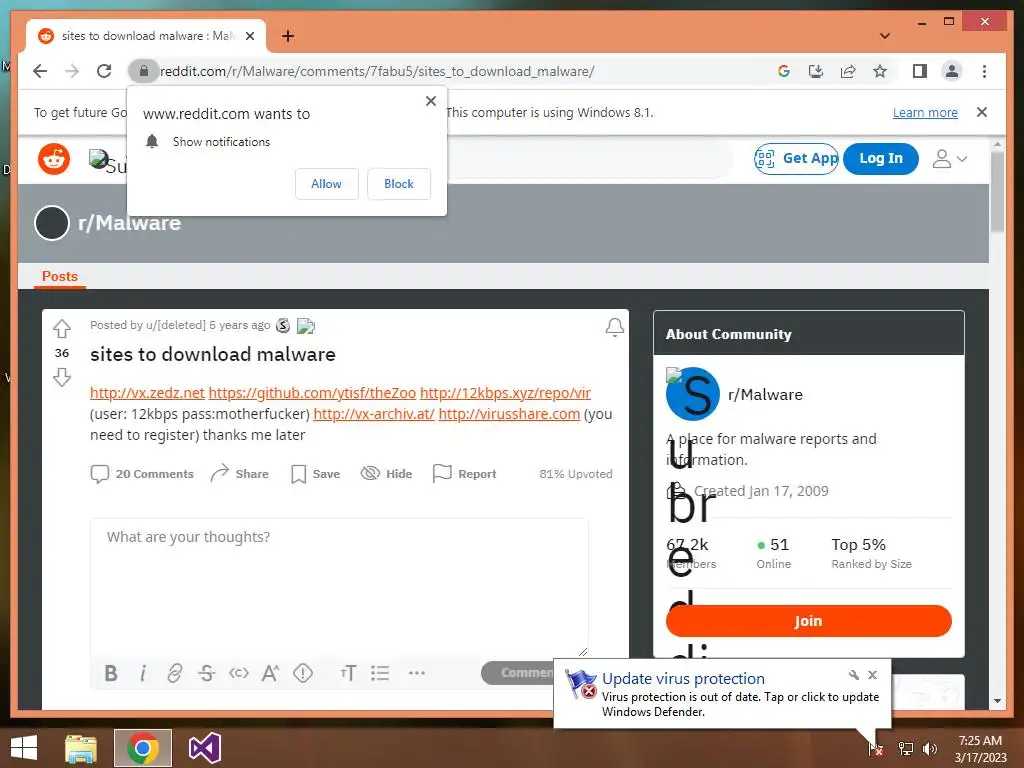Image resolution: width=1024 pixels, height=768 pixels.
Task: Click the r/Malware community title header
Action: point(129,223)
